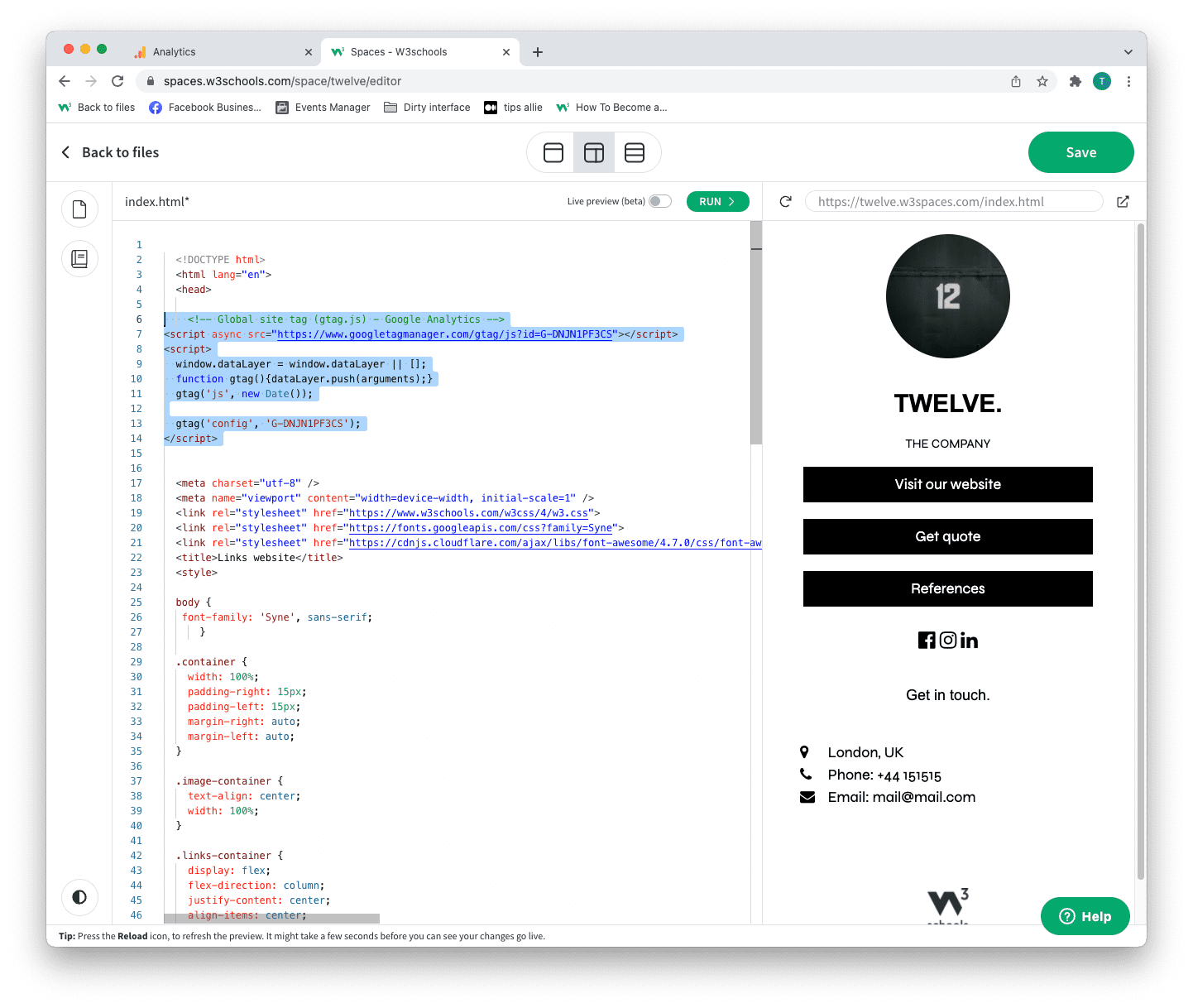Click the Get quote button
Screen dimensions: 1193x1008
(948, 536)
